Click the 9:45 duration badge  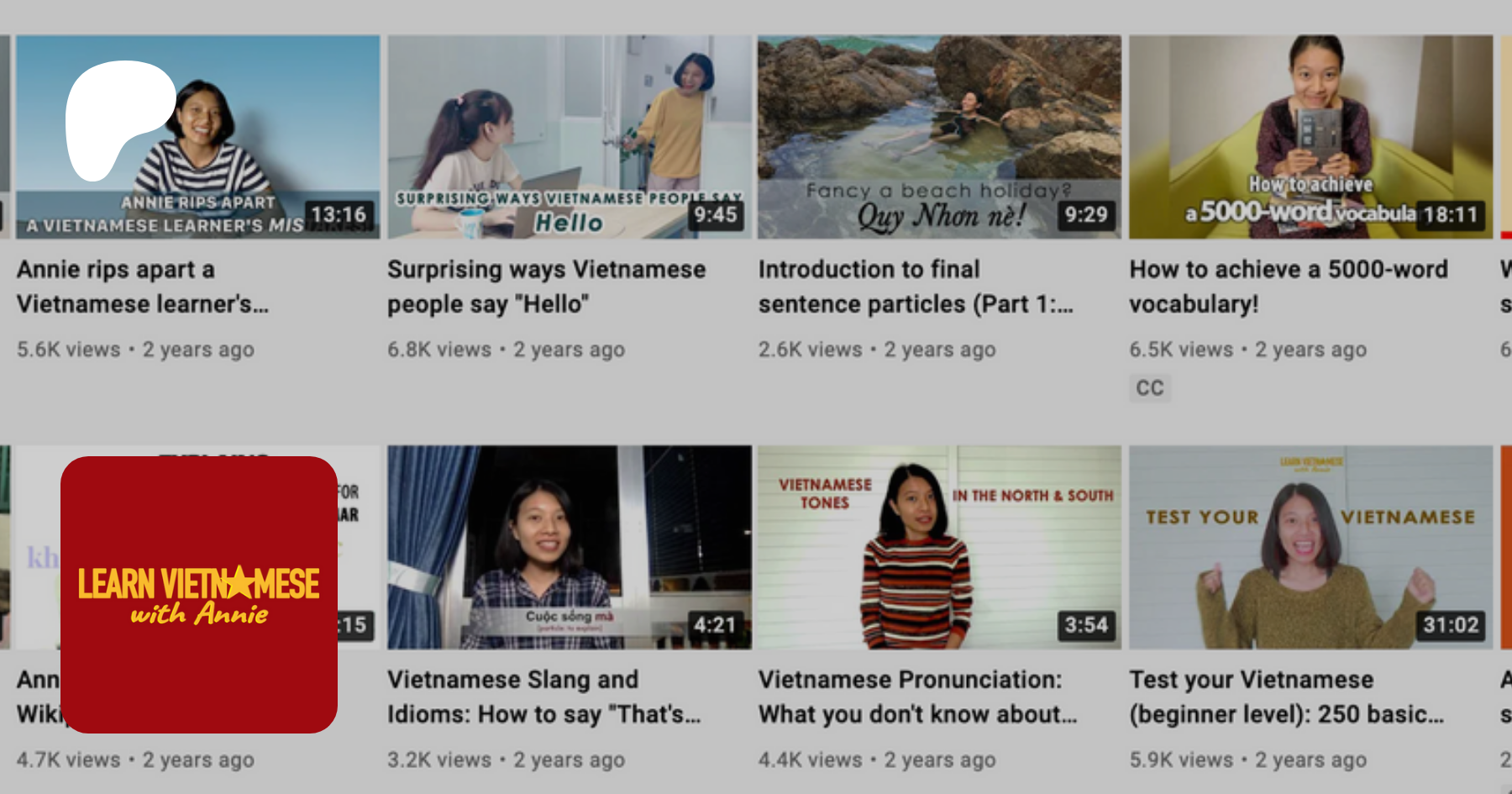click(715, 215)
